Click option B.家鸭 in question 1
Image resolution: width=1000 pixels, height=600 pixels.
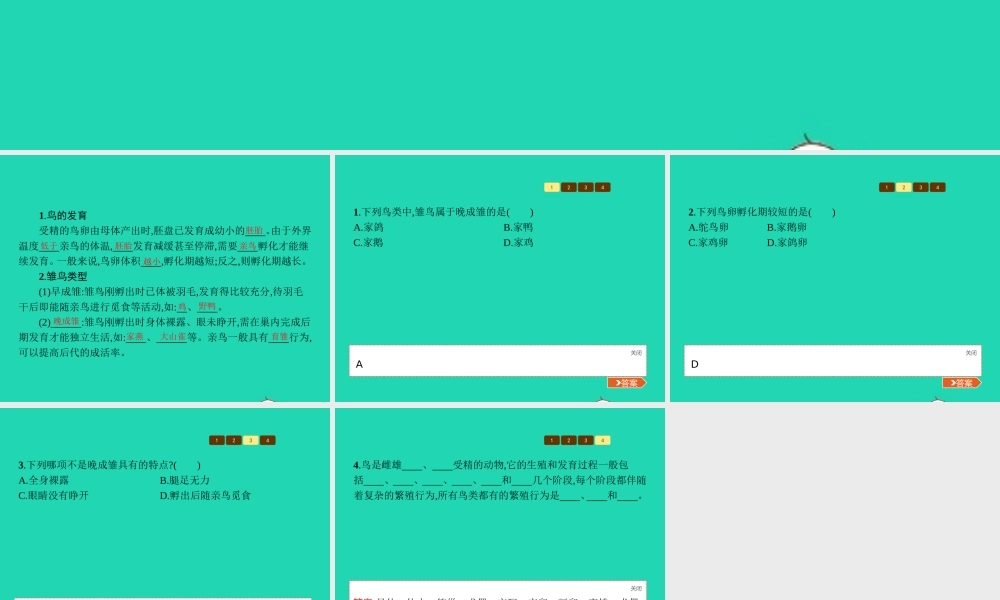point(518,228)
